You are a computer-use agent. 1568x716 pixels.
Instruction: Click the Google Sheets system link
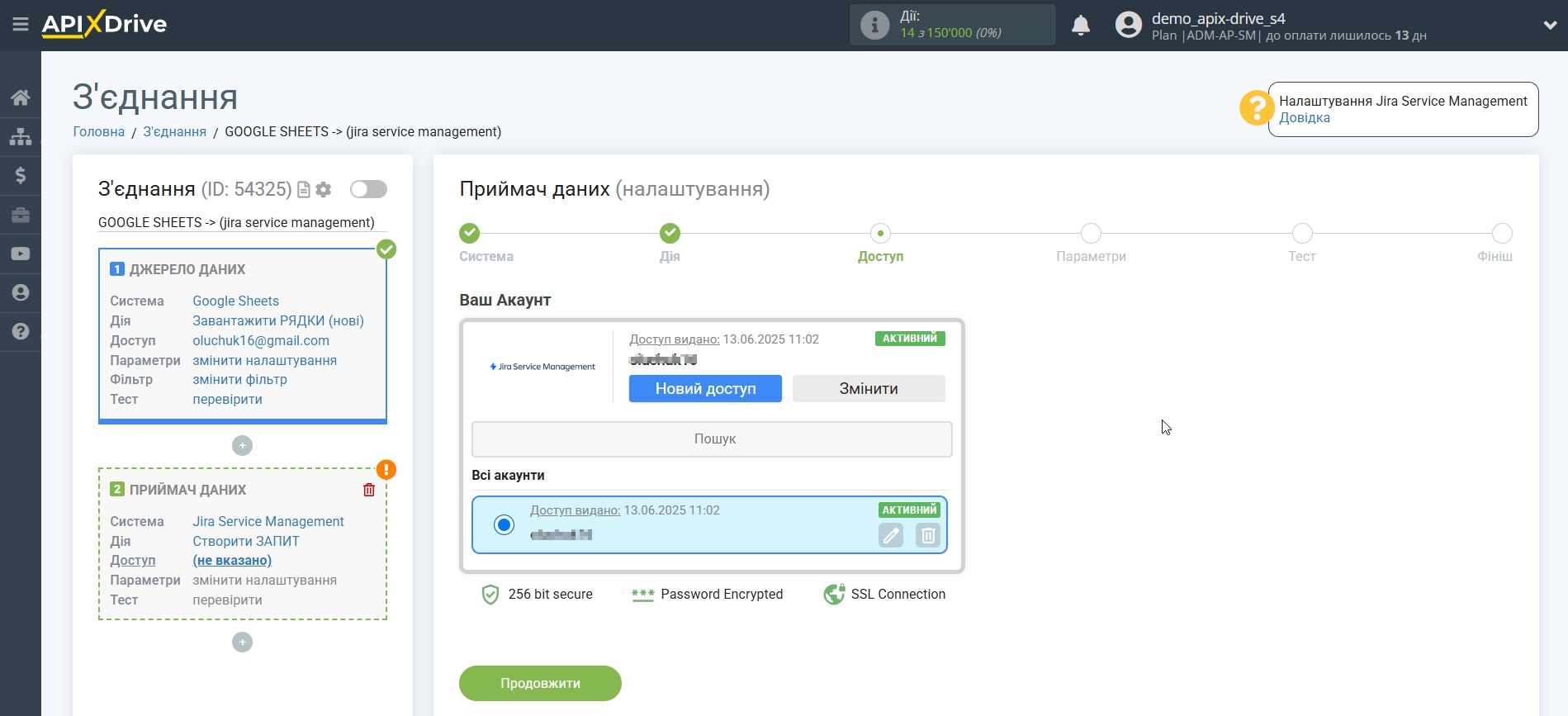pos(235,301)
